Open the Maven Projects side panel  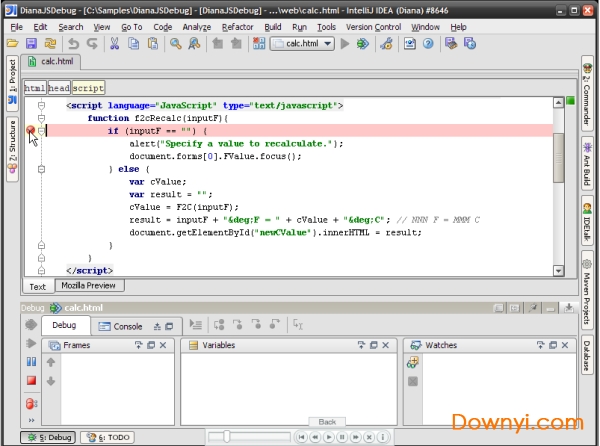pos(587,289)
